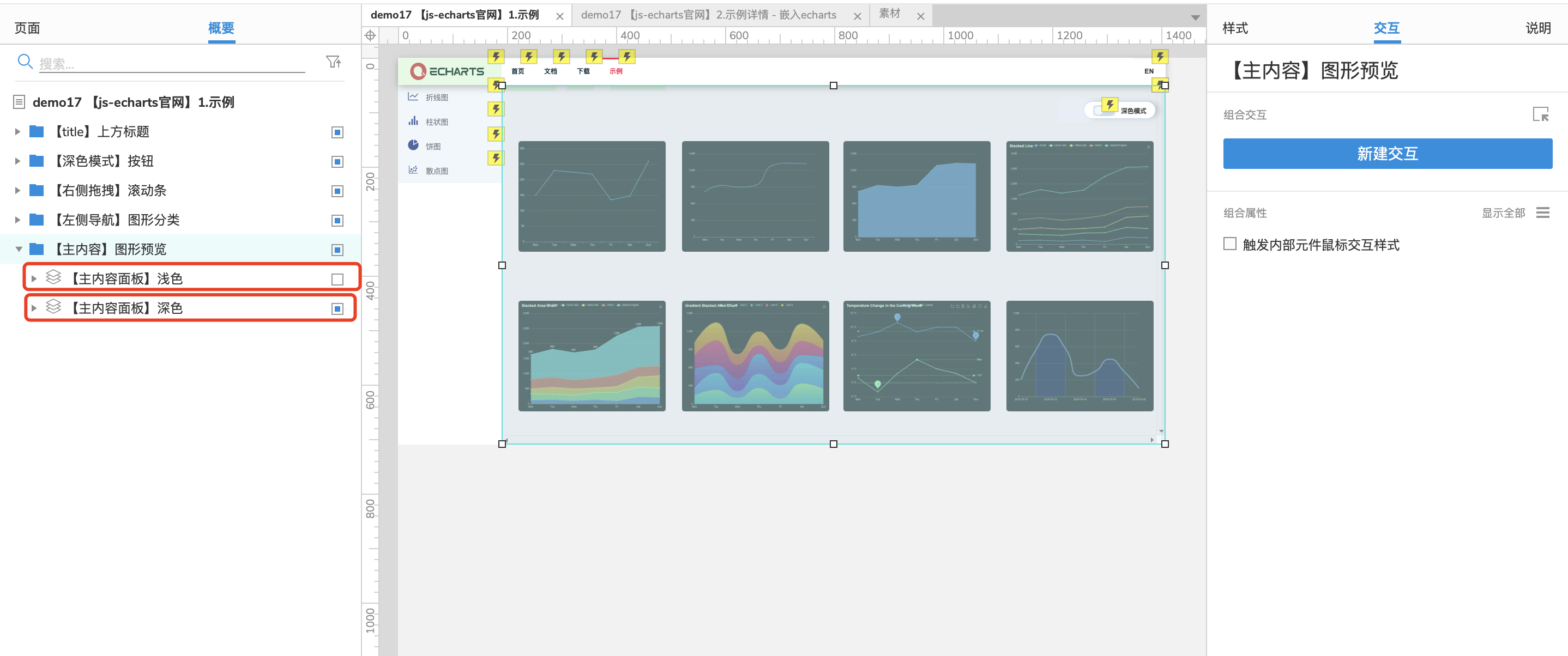
Task: Click lightning interaction badge above 示例
Action: tap(626, 57)
